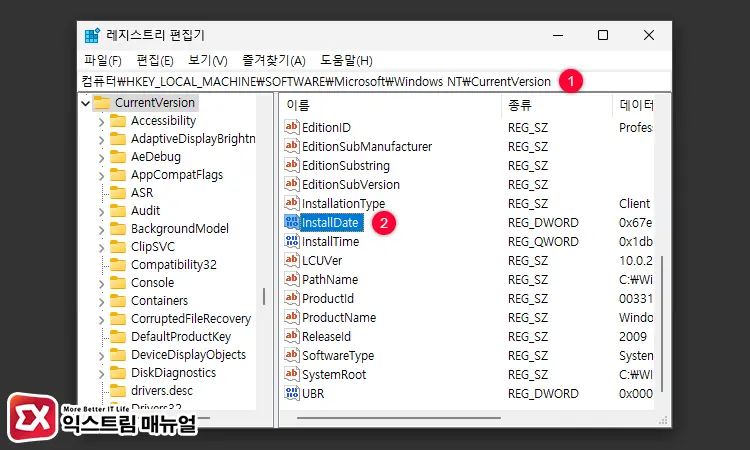This screenshot has width=750, height=450.
Task: Click the EditionSubManufacturer string icon
Action: pyautogui.click(x=292, y=146)
